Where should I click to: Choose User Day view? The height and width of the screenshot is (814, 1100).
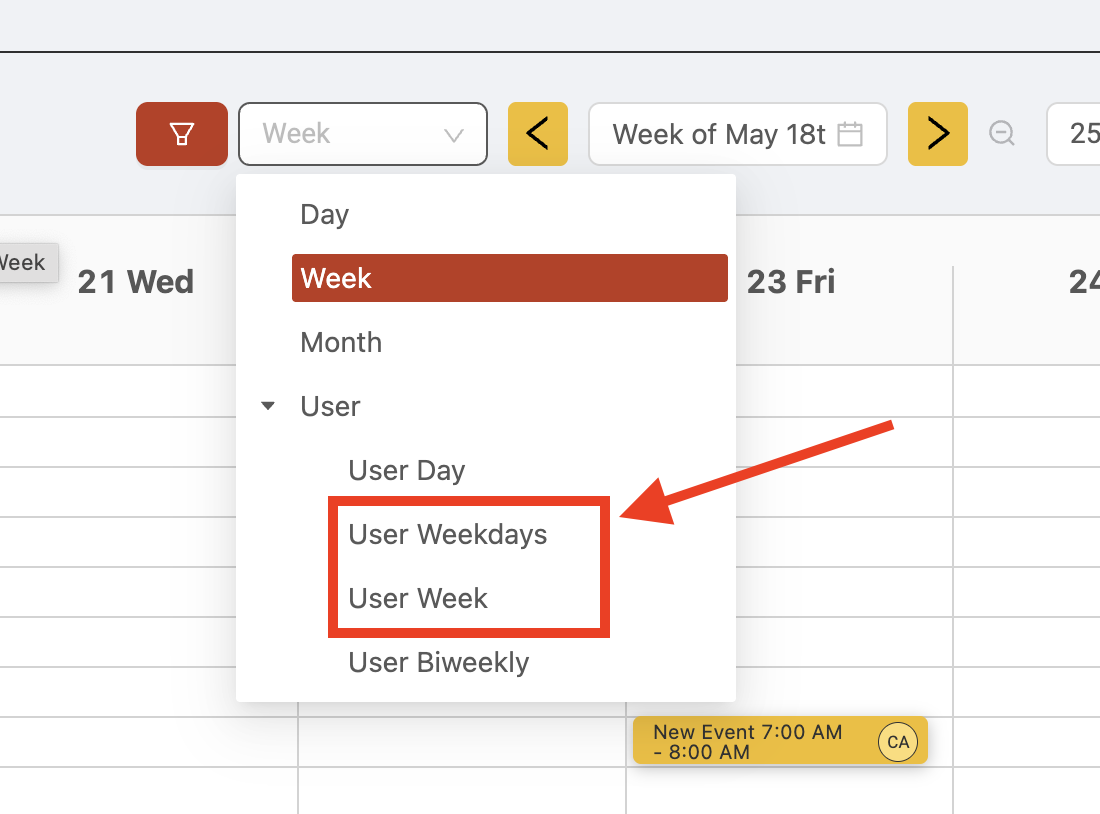[407, 470]
